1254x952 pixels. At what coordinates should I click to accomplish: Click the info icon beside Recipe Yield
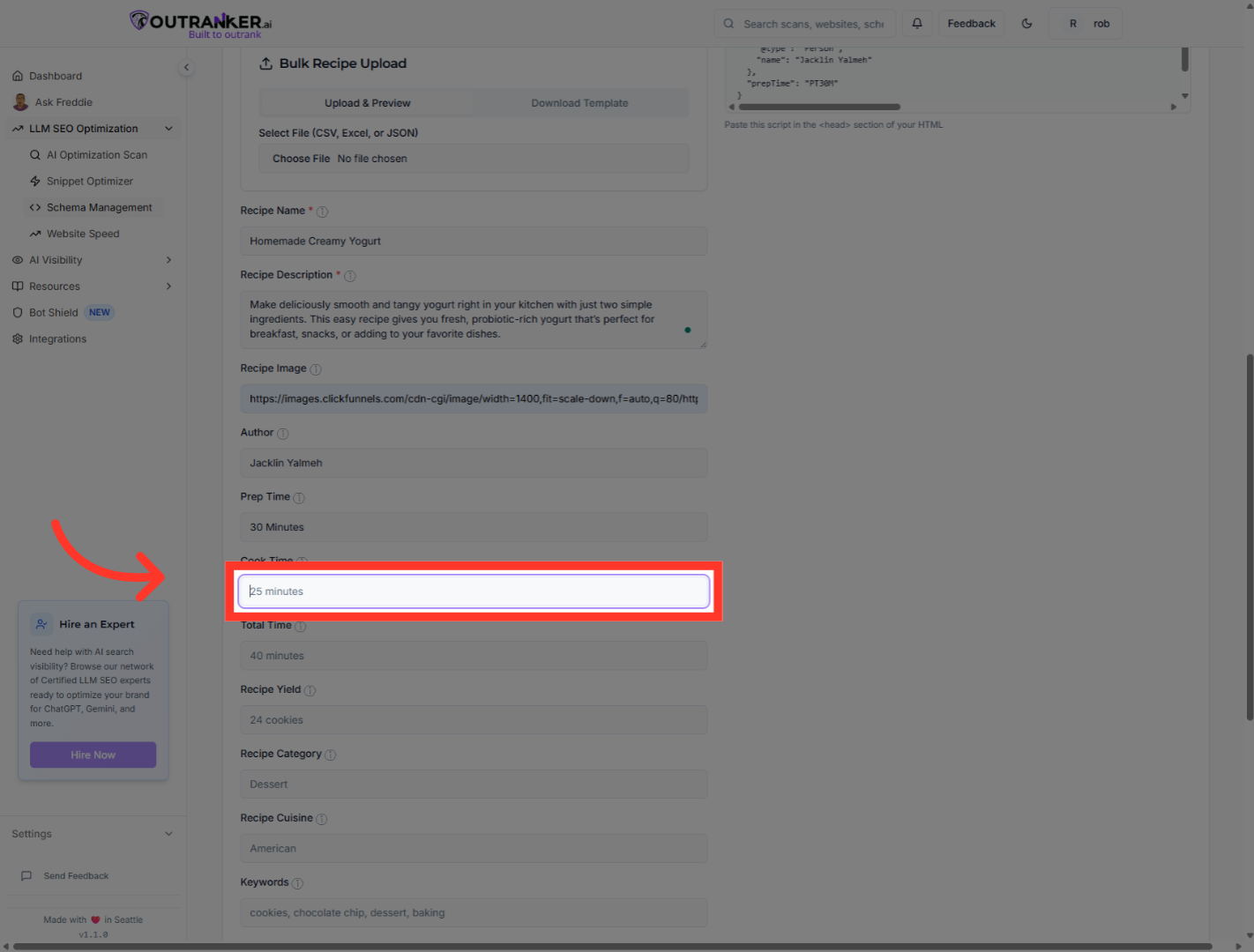click(x=310, y=691)
